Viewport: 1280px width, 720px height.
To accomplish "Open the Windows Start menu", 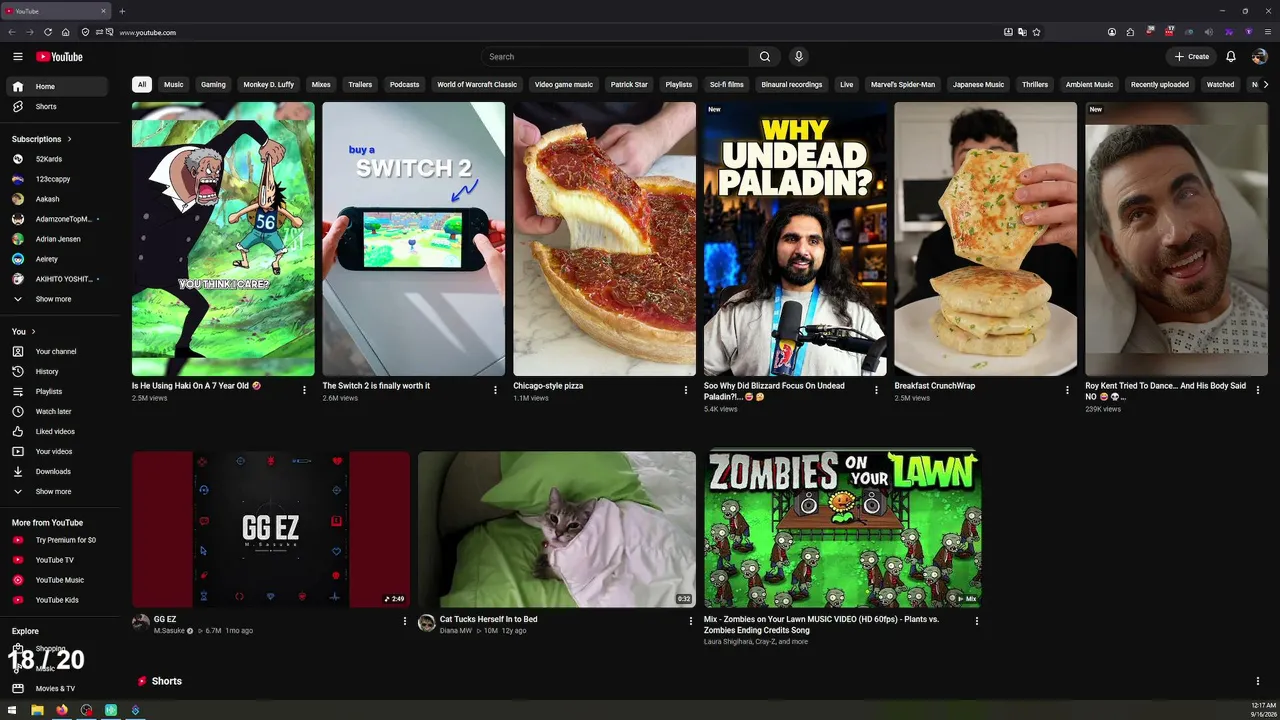I will 12,710.
